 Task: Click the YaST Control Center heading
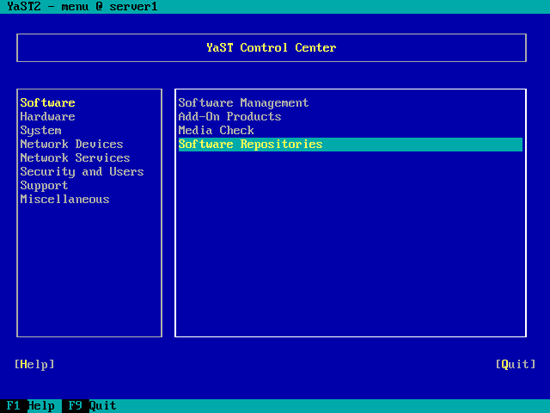coord(271,48)
